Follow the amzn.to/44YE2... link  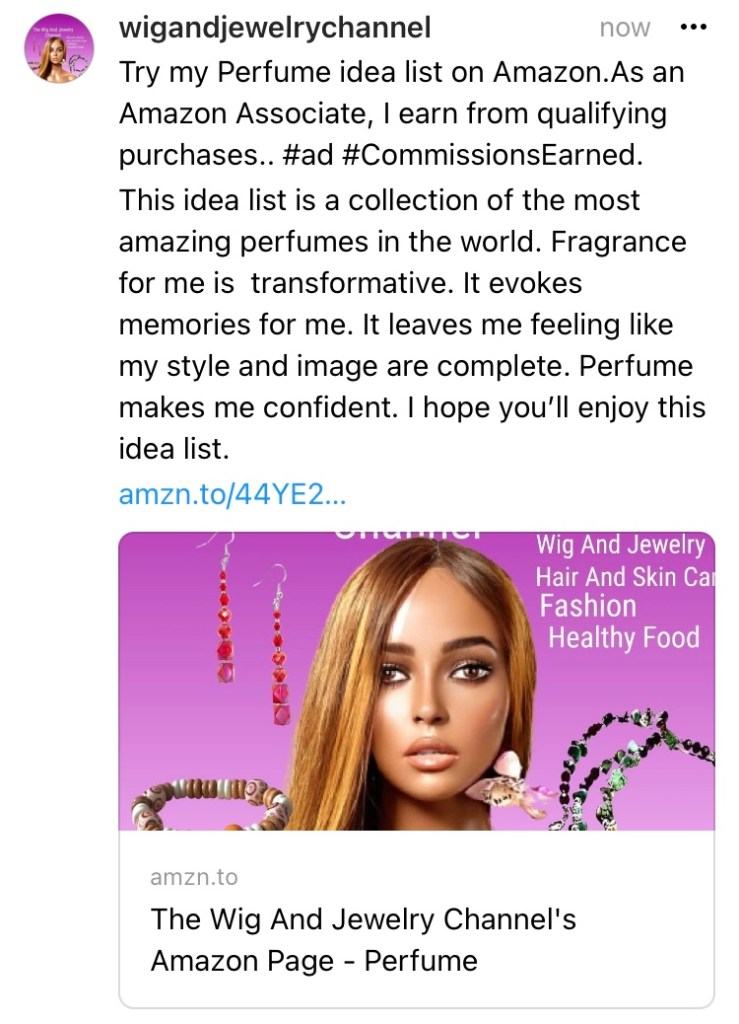233,494
